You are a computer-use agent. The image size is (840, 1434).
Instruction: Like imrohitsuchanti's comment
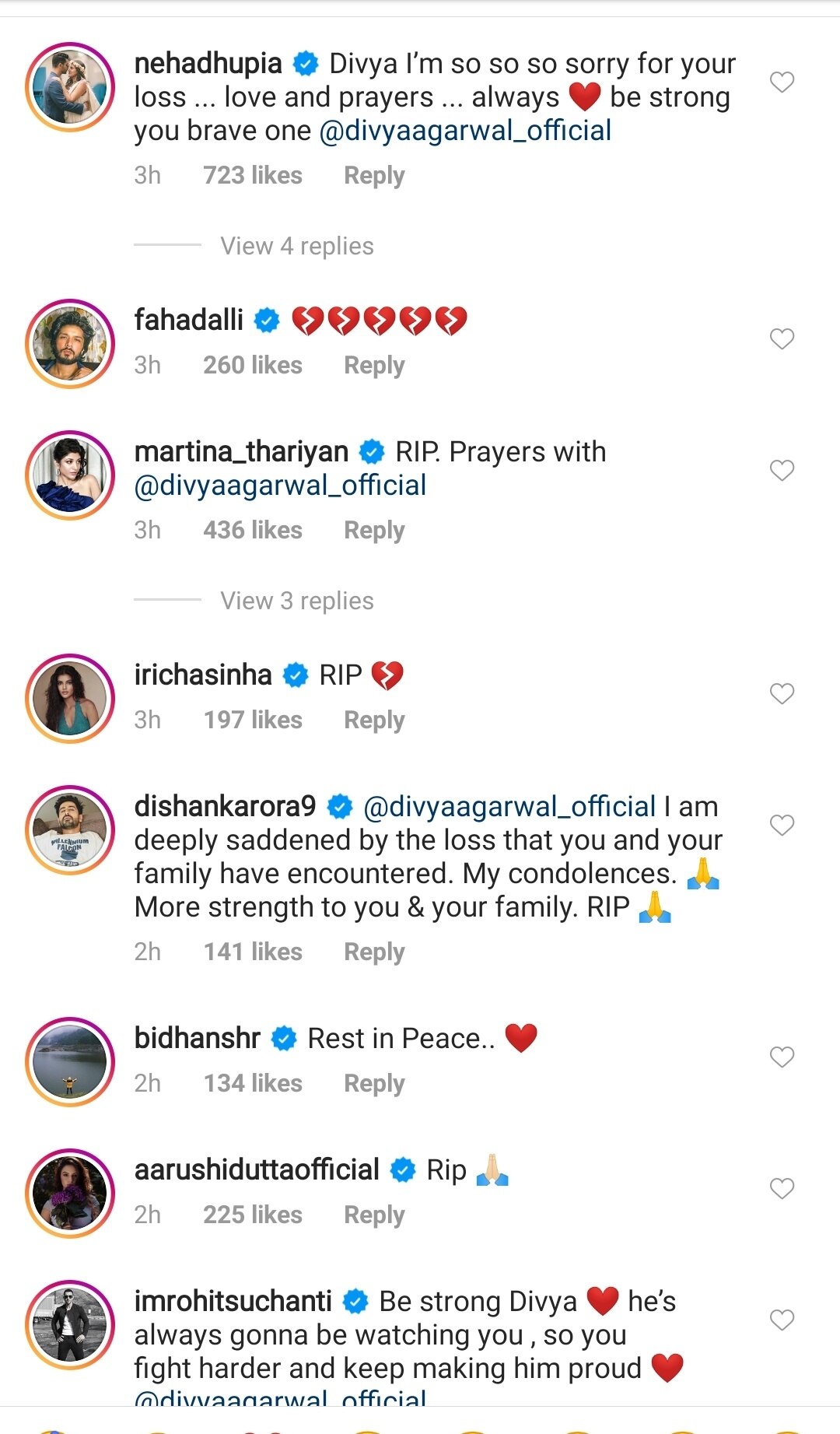(x=782, y=1320)
